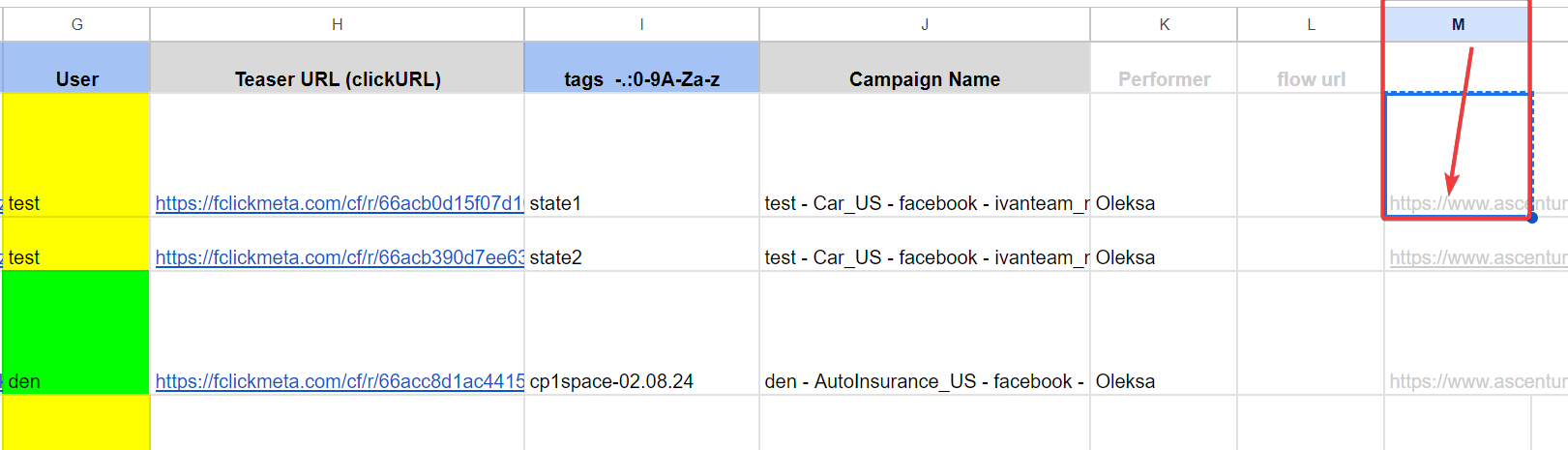Select column L header
The image size is (1568, 450).
coord(1311,24)
